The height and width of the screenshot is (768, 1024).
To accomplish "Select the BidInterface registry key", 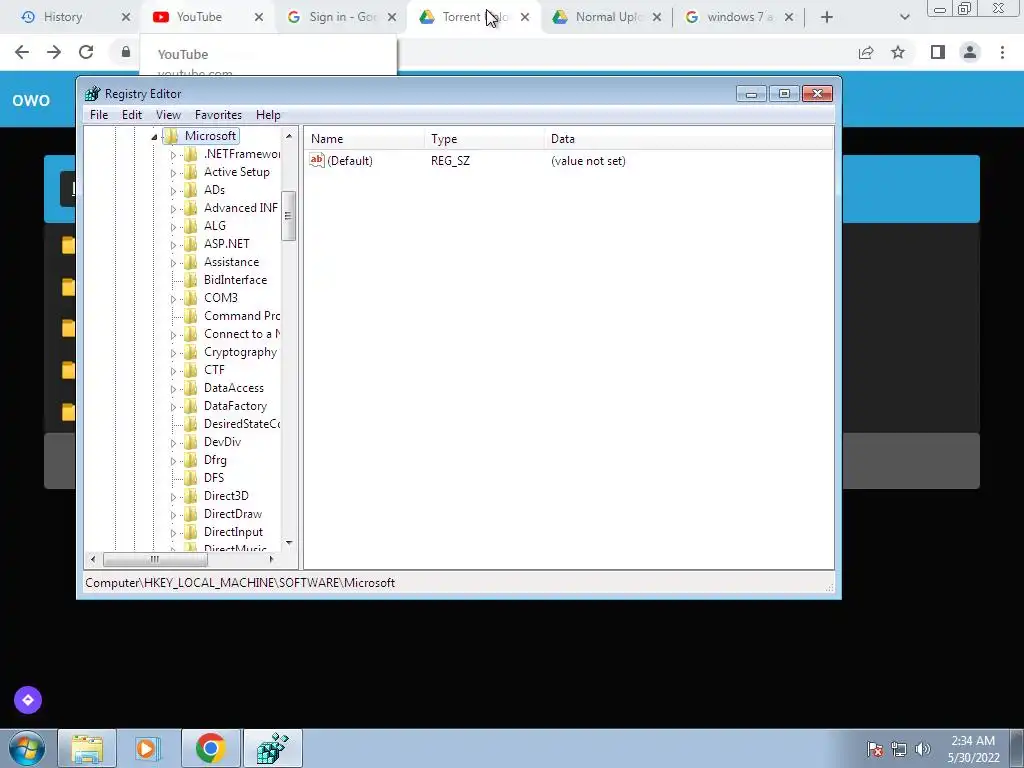I will [x=235, y=280].
